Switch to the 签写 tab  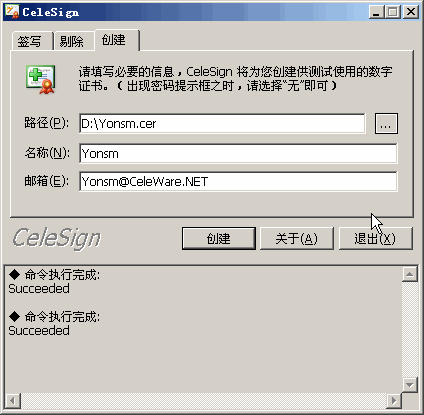pos(32,41)
